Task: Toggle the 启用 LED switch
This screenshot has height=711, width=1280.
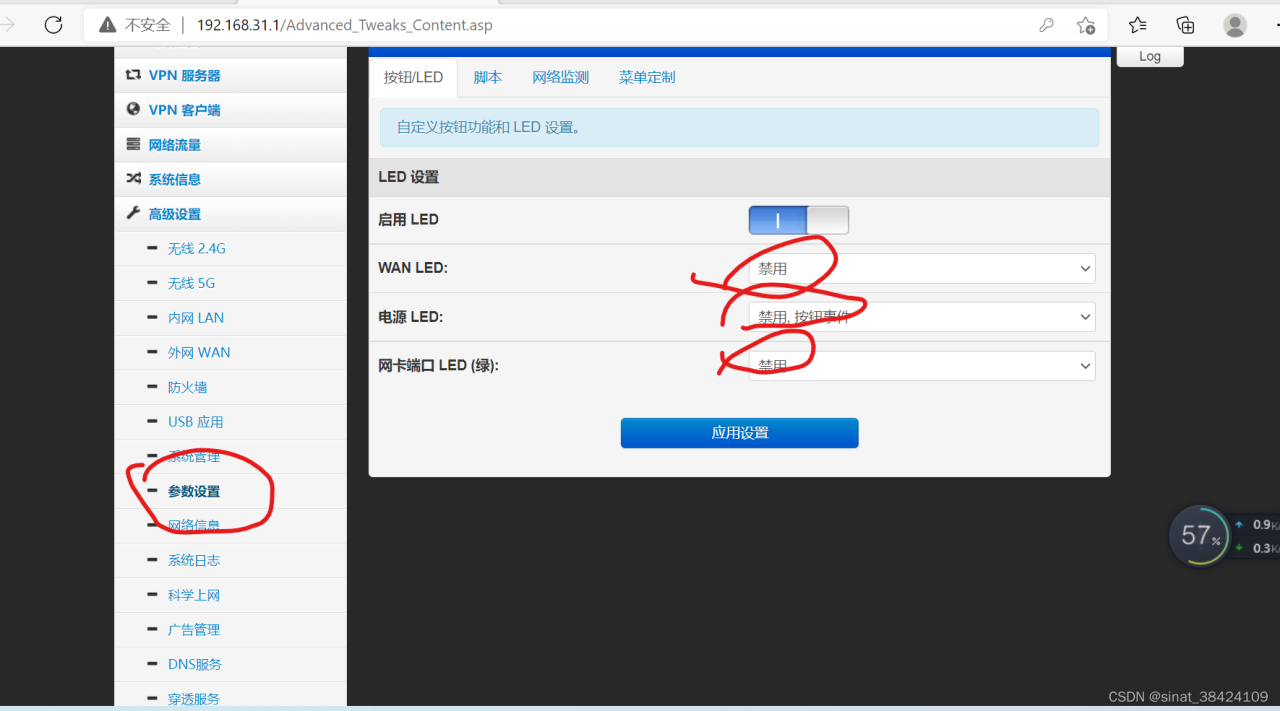Action: [x=798, y=220]
